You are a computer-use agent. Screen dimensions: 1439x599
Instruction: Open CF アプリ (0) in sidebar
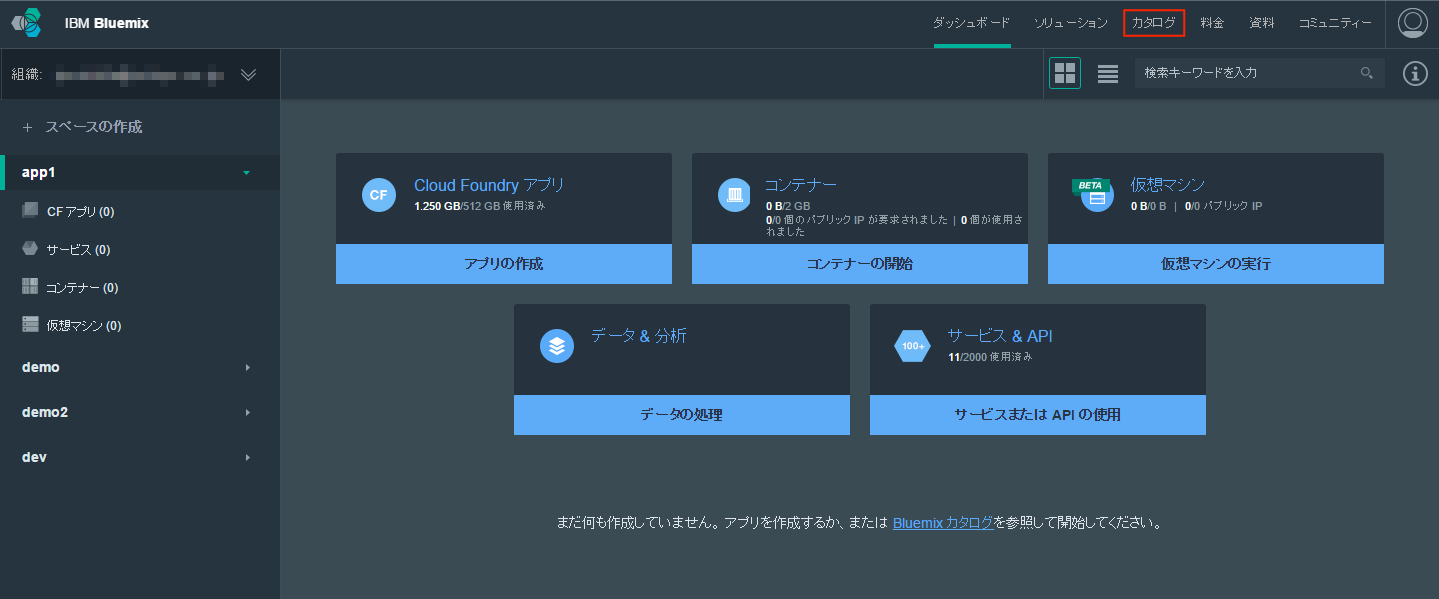(80, 212)
